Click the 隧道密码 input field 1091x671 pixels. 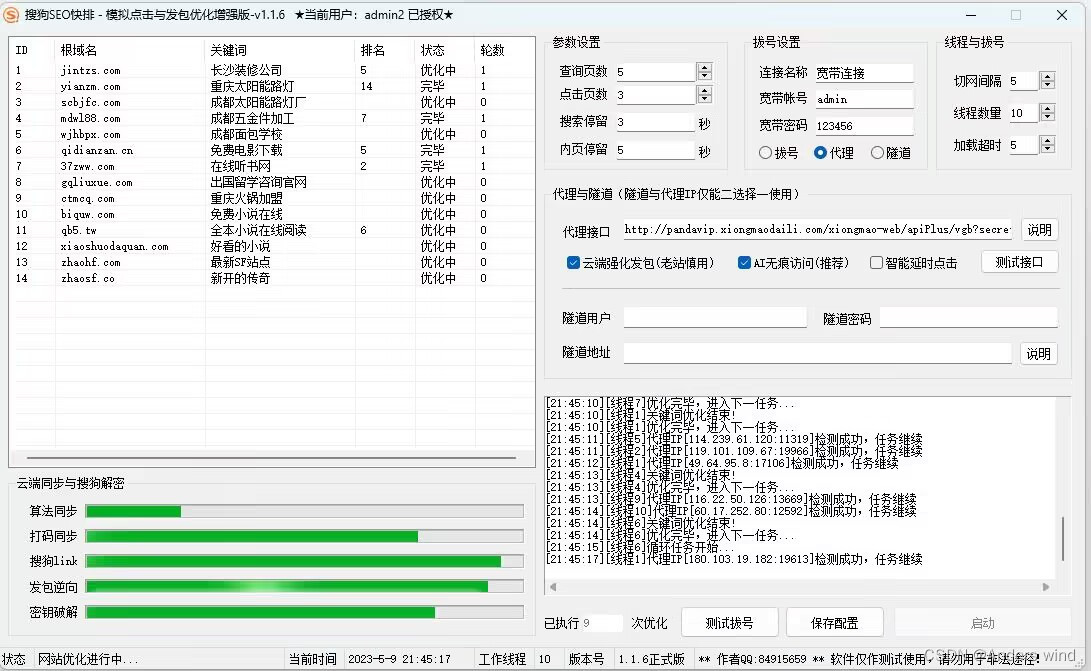click(x=969, y=318)
